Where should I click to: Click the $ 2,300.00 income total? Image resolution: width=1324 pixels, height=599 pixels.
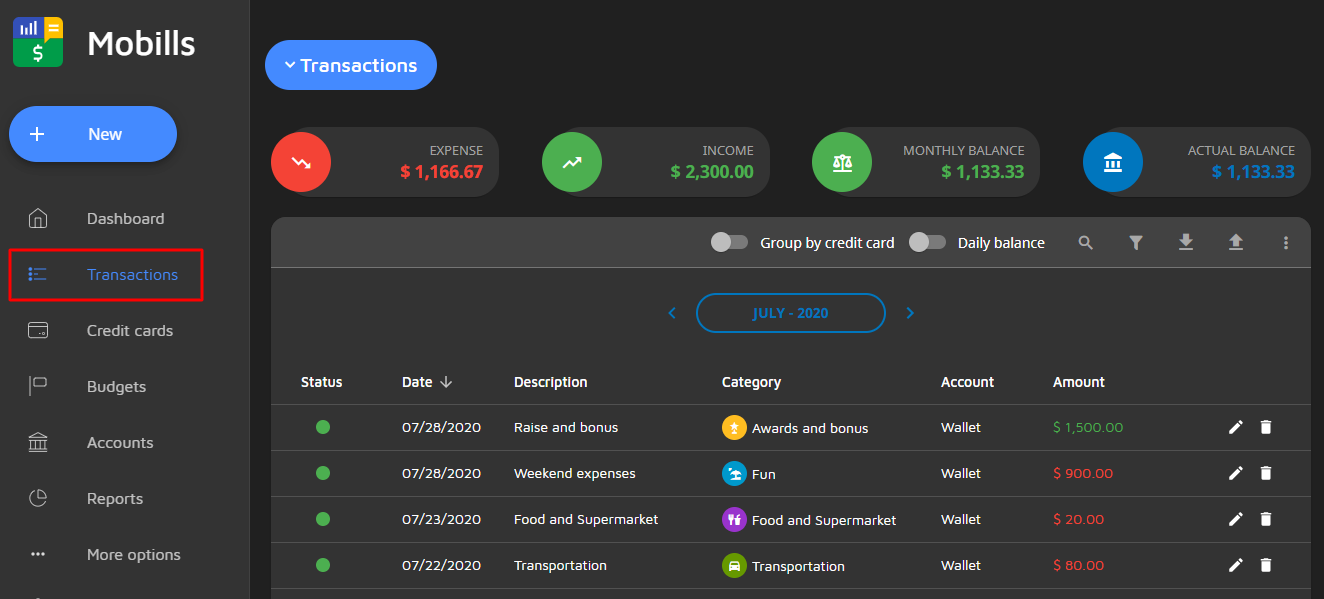712,172
